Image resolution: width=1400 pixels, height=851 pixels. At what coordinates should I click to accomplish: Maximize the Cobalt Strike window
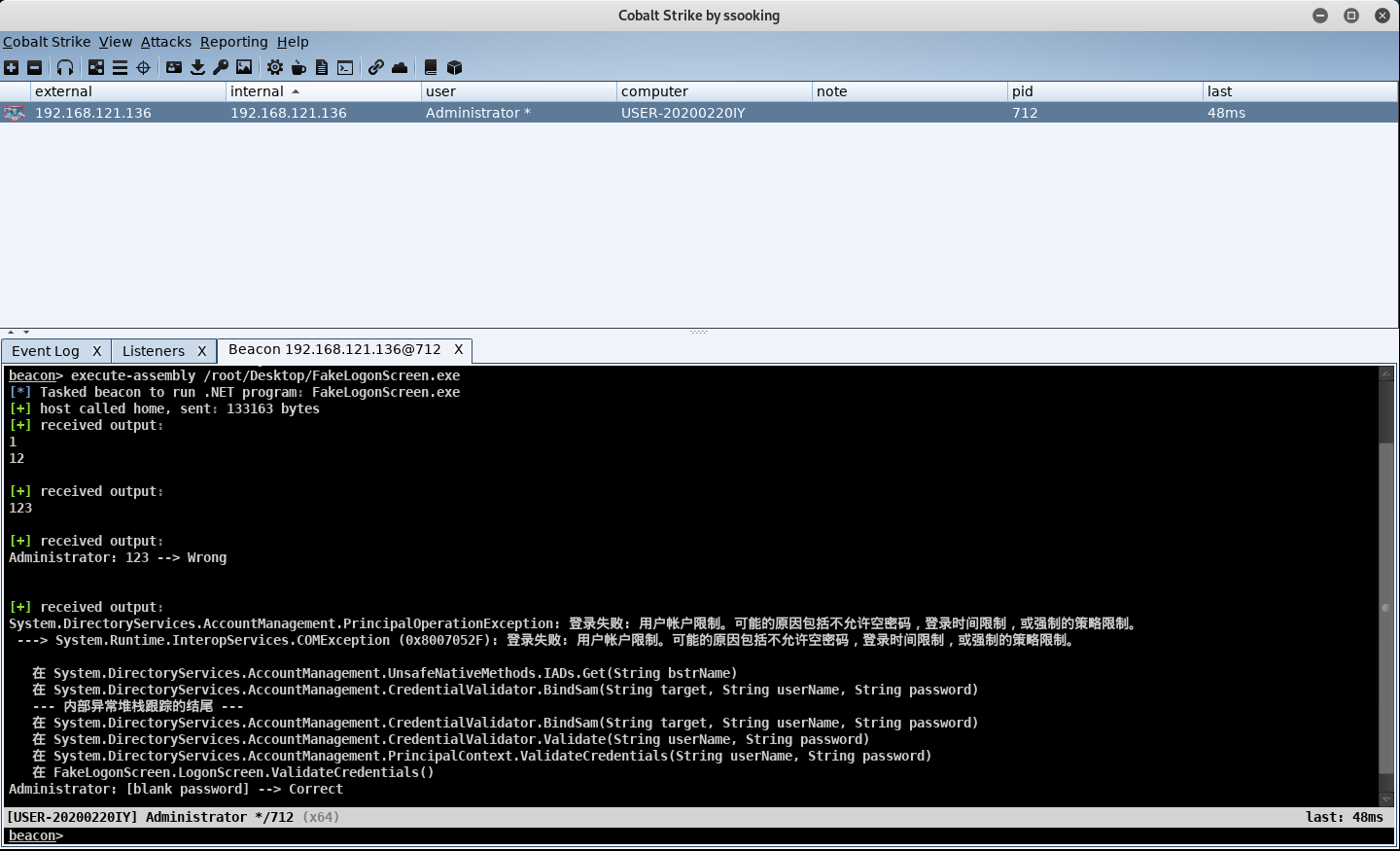pos(1351,15)
